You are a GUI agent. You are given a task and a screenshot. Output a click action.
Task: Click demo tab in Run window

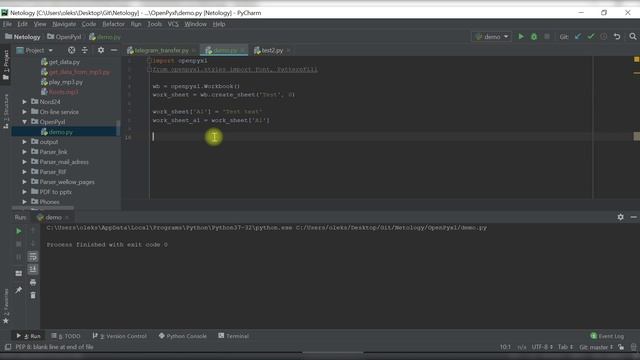pos(53,217)
